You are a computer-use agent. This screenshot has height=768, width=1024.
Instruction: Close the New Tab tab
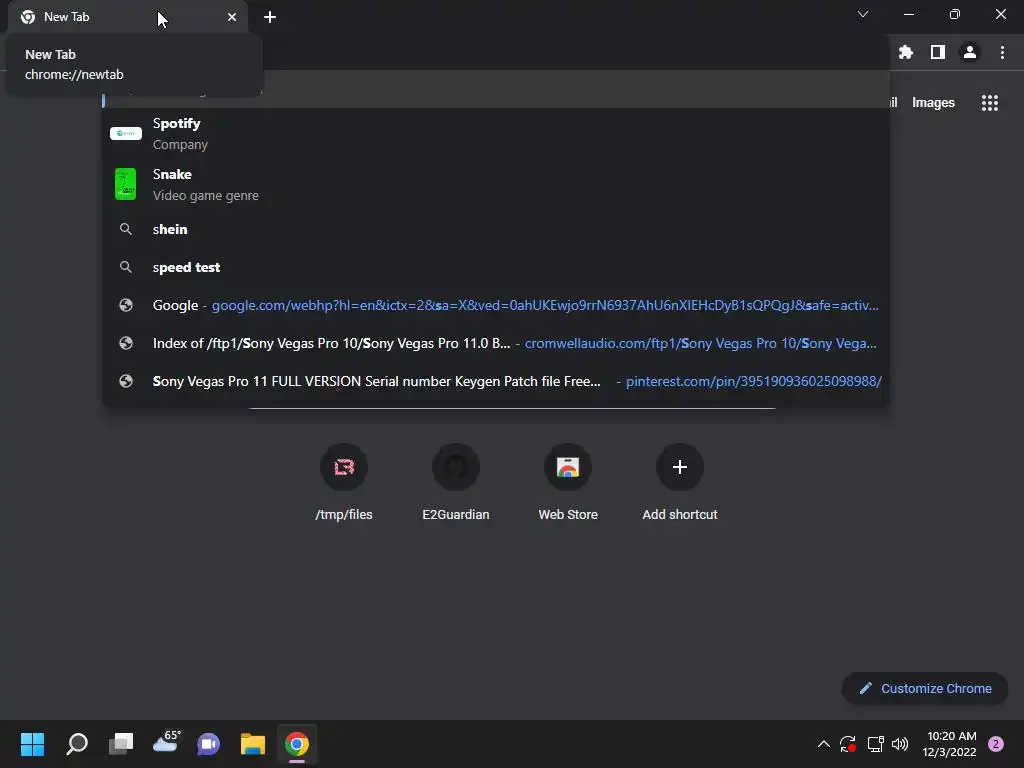pos(232,17)
